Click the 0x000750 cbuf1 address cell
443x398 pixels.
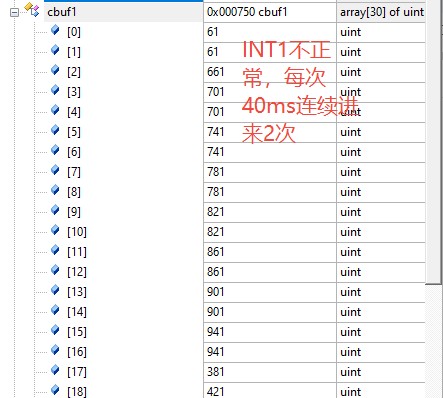click(270, 12)
